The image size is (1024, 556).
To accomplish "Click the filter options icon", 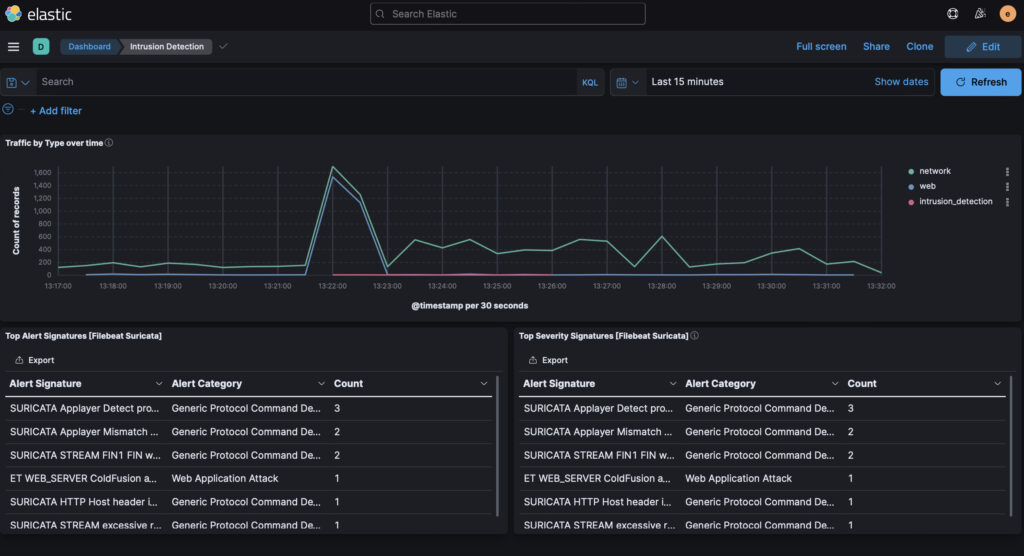I will pos(9,109).
